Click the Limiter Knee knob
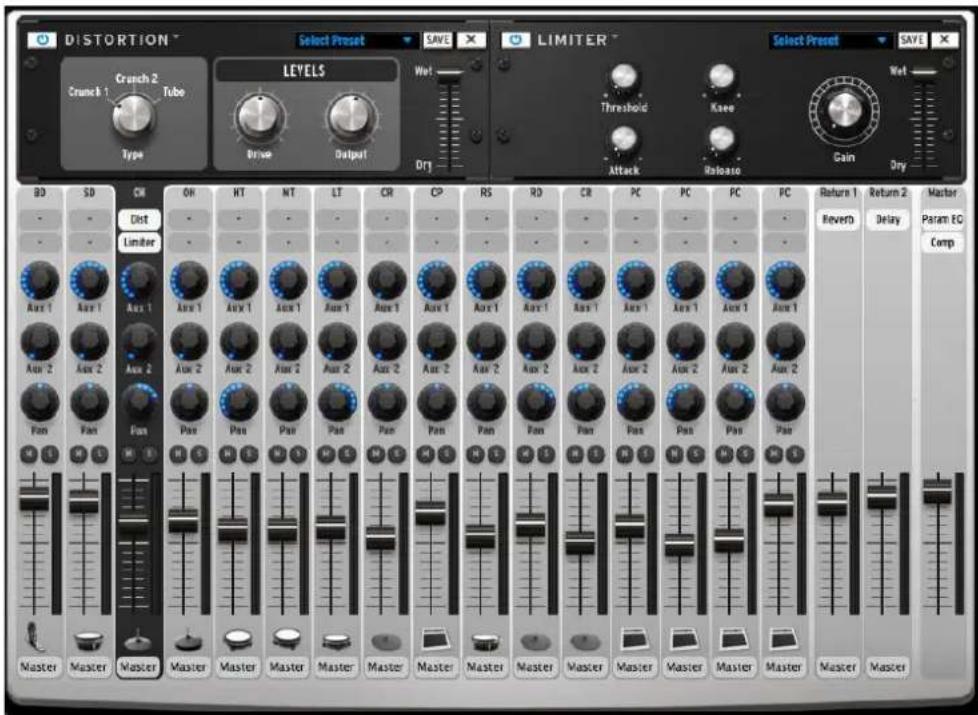 click(722, 77)
